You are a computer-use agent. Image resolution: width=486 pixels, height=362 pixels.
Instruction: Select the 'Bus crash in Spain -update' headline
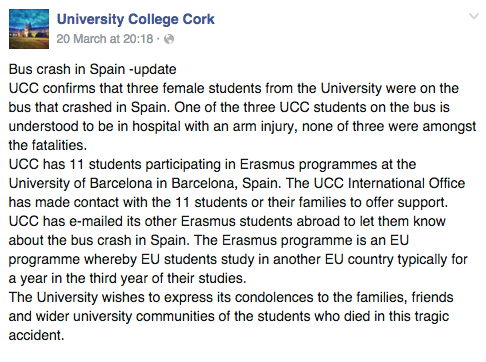[x=92, y=69]
